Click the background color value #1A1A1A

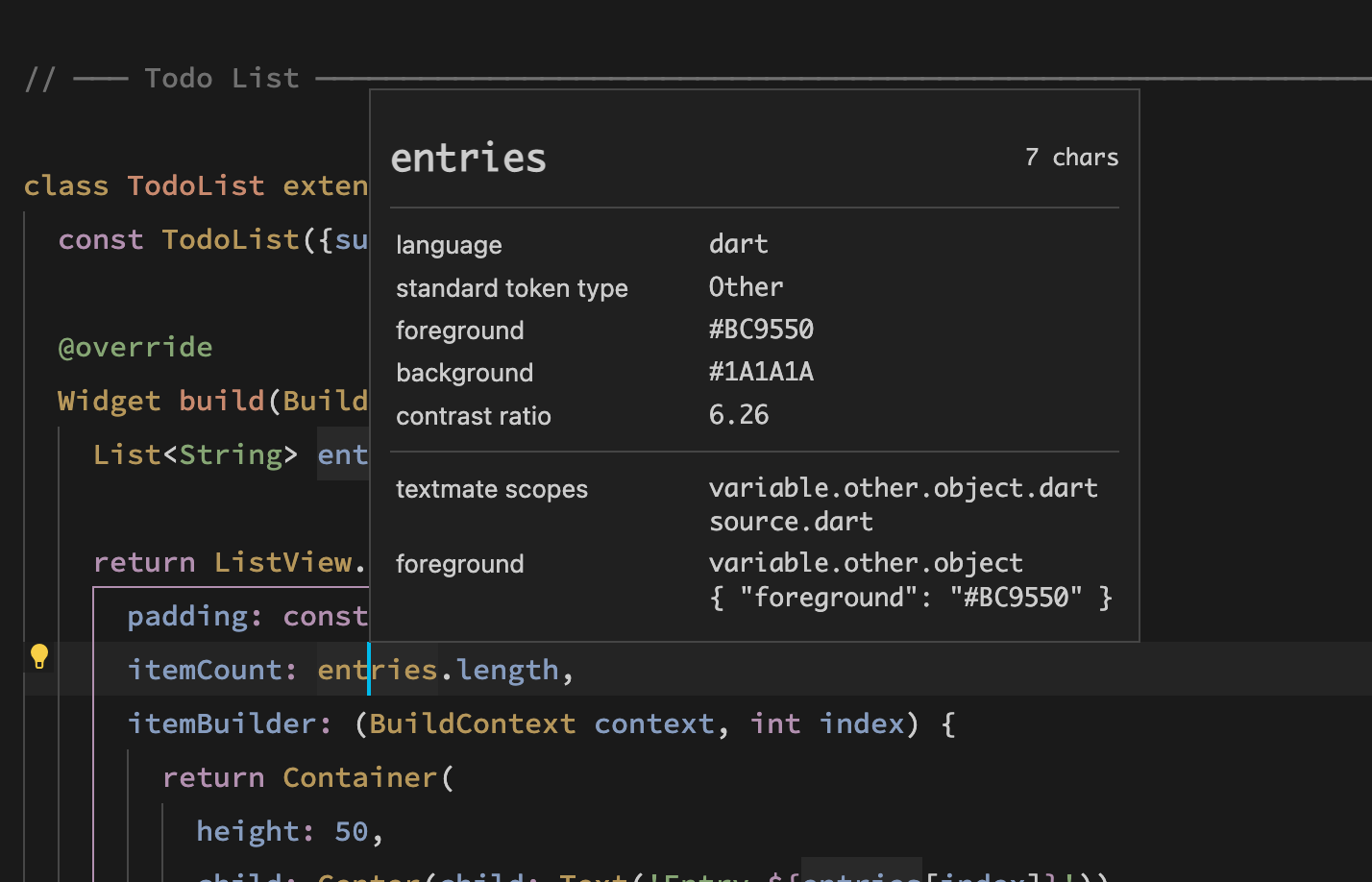tap(761, 372)
